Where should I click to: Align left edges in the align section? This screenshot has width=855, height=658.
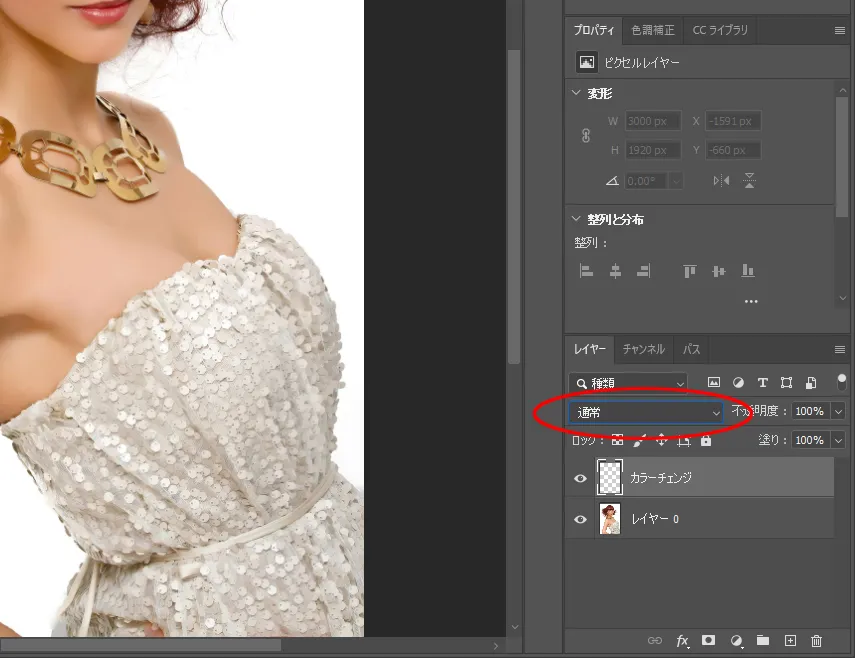[x=587, y=271]
